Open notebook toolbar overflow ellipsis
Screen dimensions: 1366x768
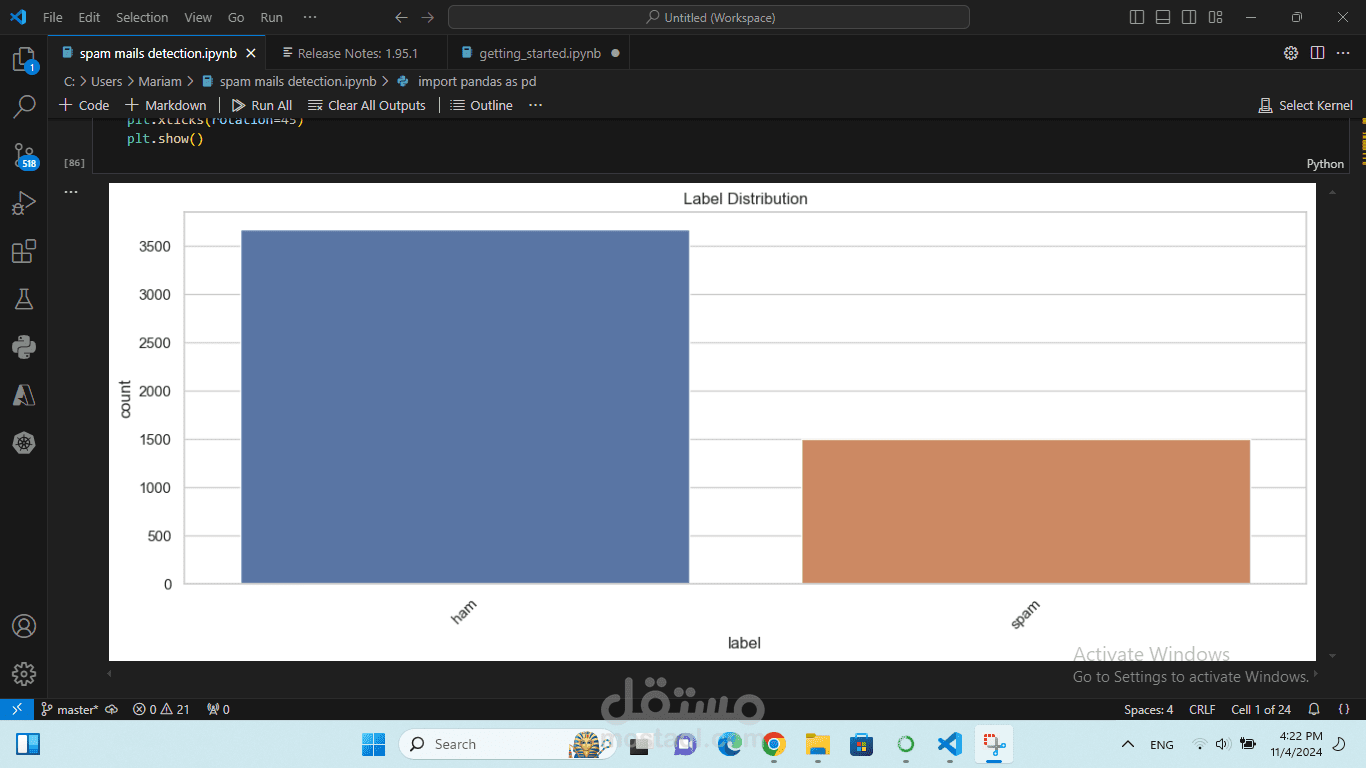(536, 105)
